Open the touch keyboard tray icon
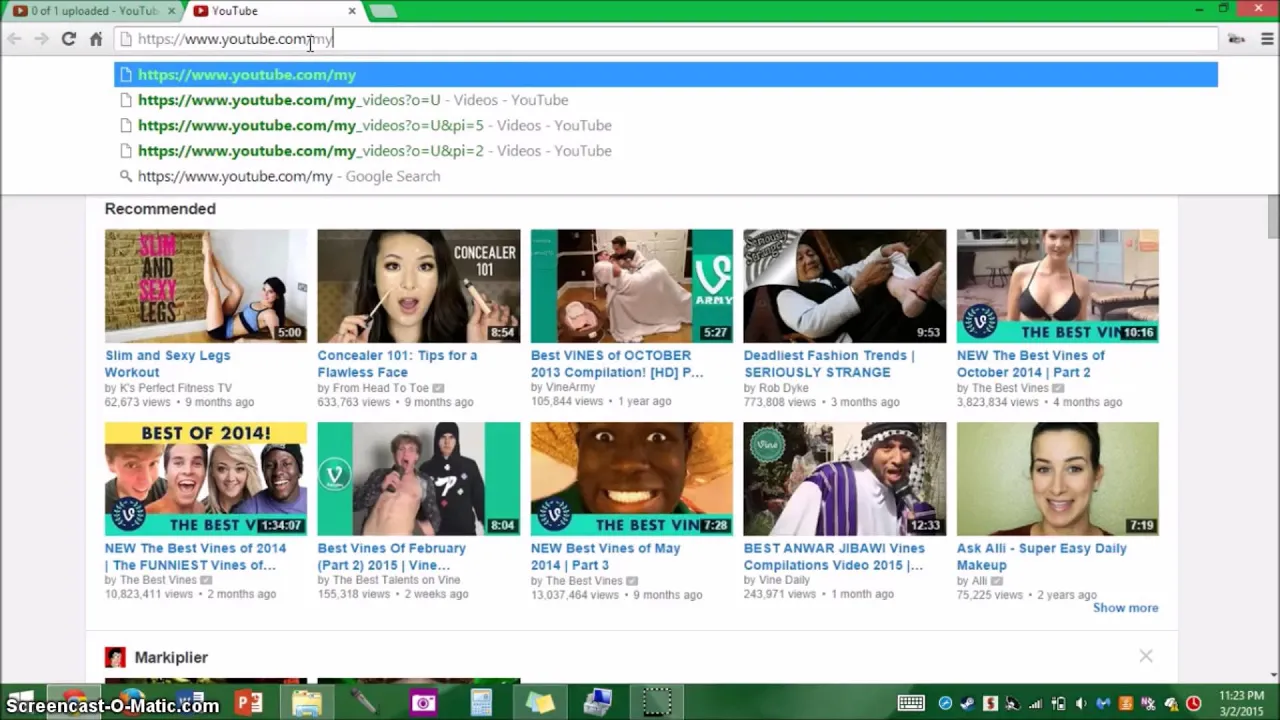The height and width of the screenshot is (720, 1280). [910, 703]
